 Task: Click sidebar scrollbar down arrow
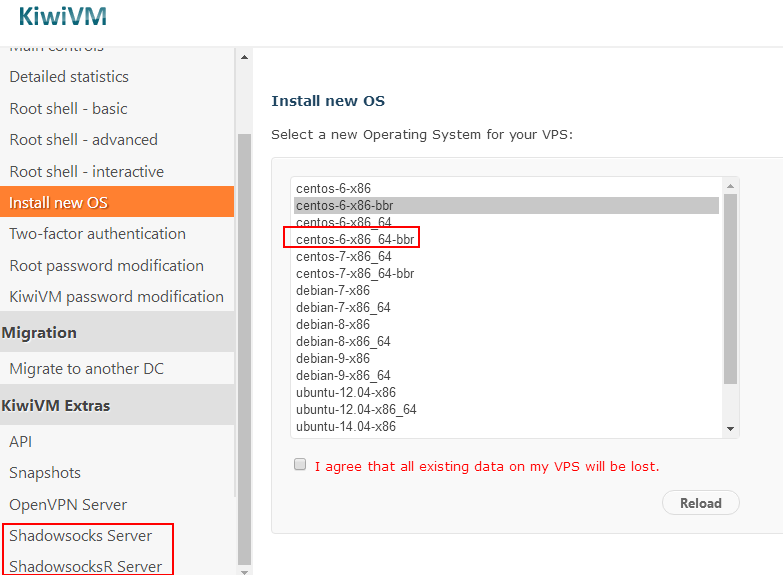244,572
